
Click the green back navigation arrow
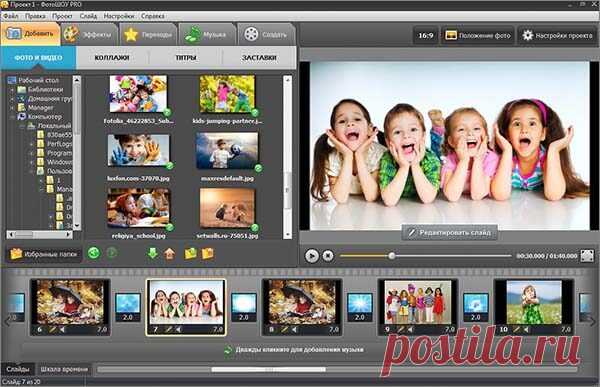coord(94,253)
